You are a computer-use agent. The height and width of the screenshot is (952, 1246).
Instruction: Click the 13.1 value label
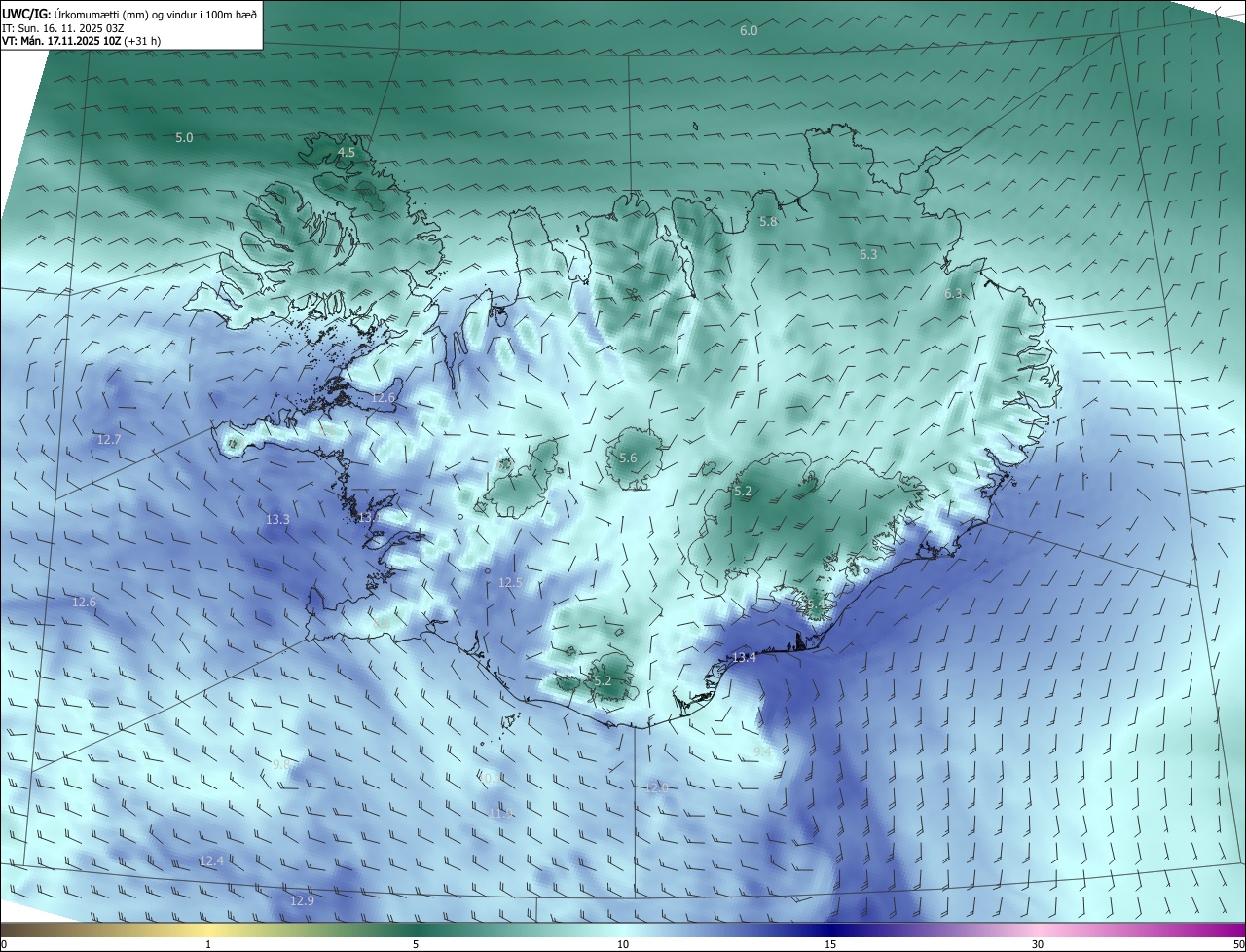(370, 518)
